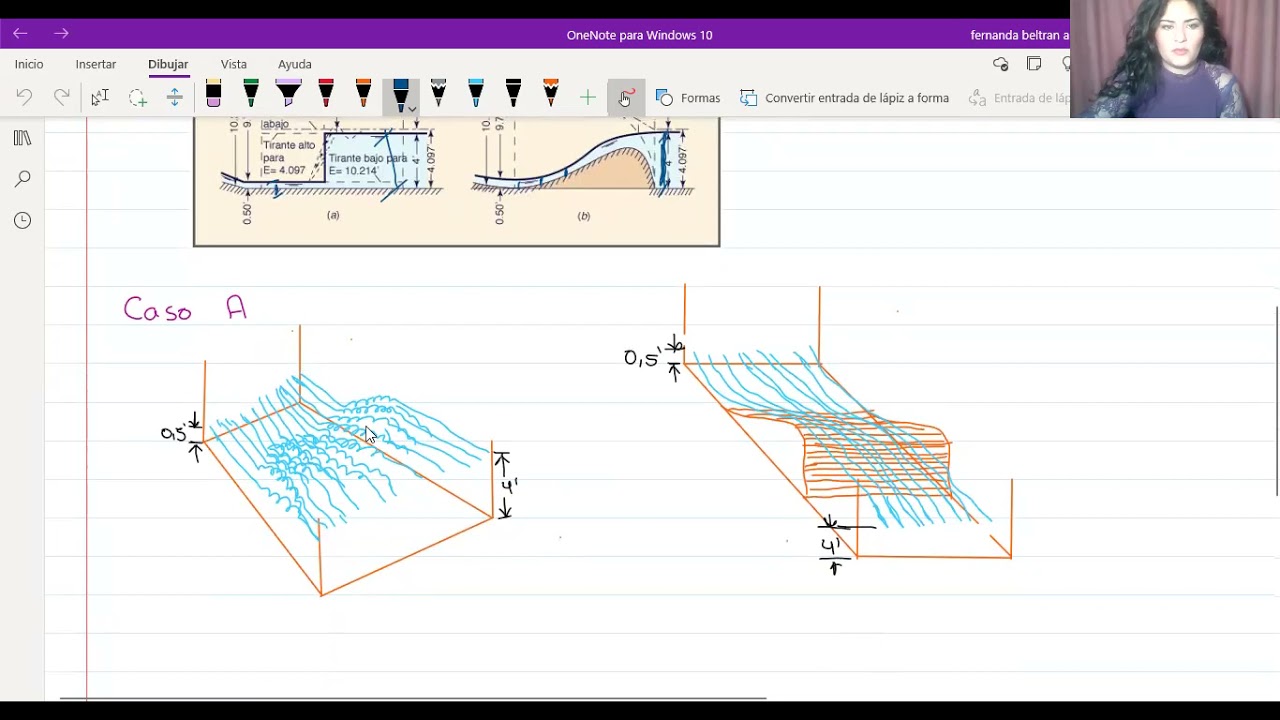Select the insert or remove space tool

pyautogui.click(x=174, y=97)
